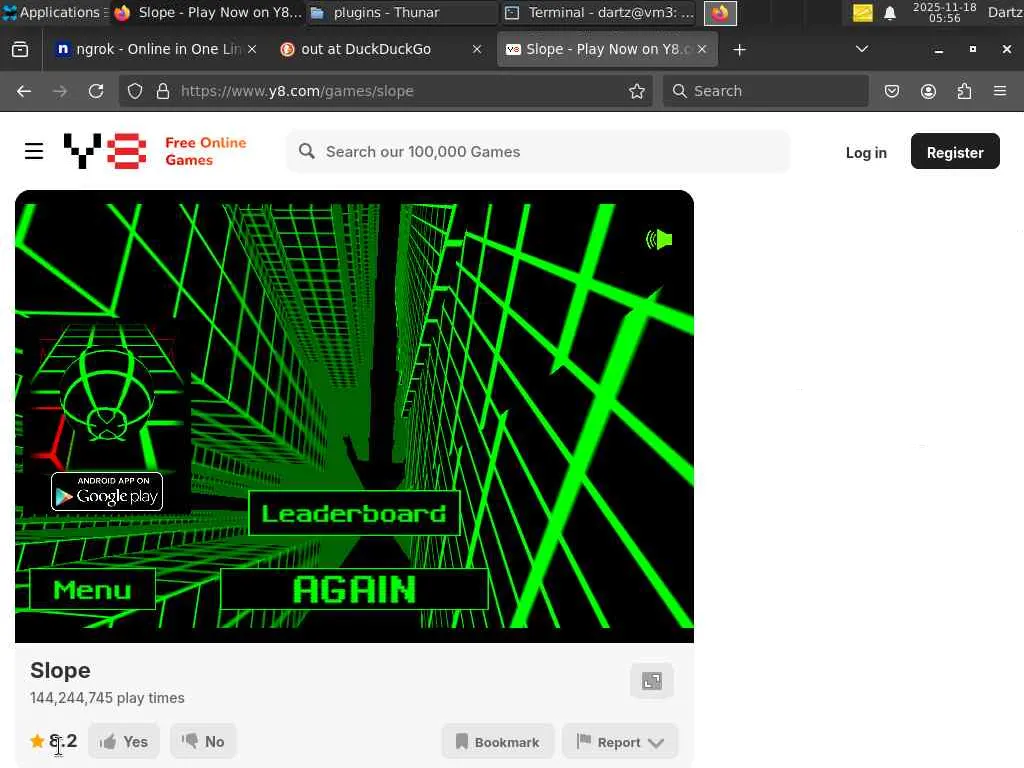Switch to plugins - Thunar window
1024x768 pixels.
coord(403,12)
